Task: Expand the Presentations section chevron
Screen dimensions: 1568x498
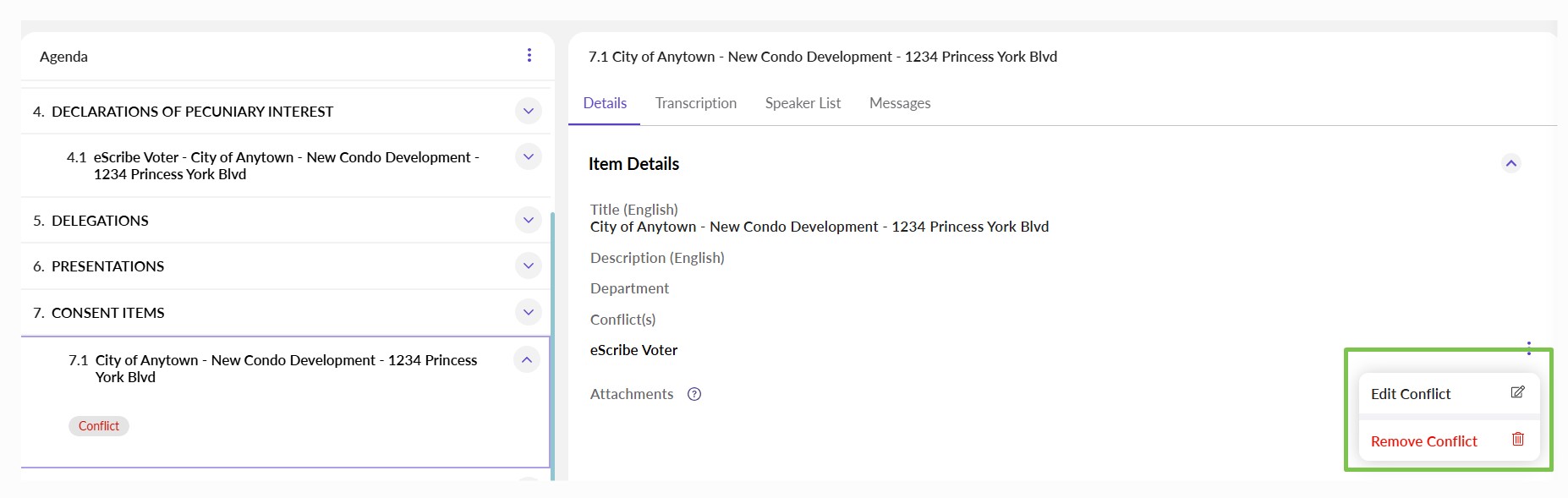Action: click(529, 265)
